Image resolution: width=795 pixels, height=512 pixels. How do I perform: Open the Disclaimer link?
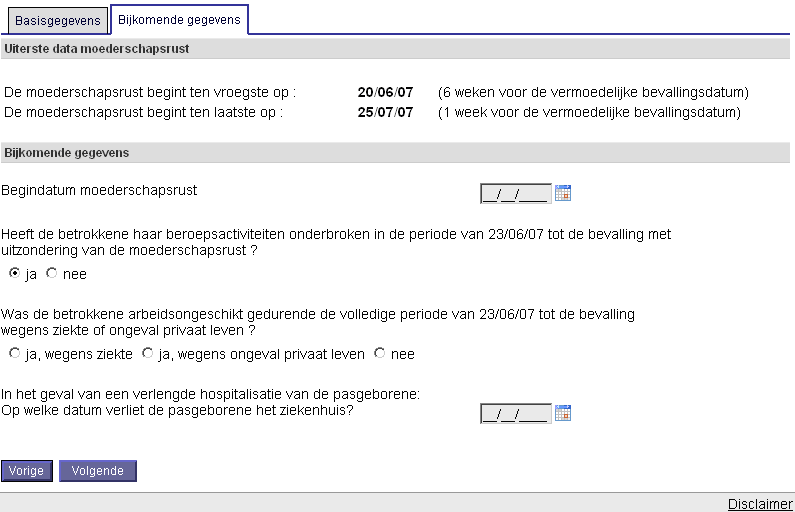pos(760,504)
